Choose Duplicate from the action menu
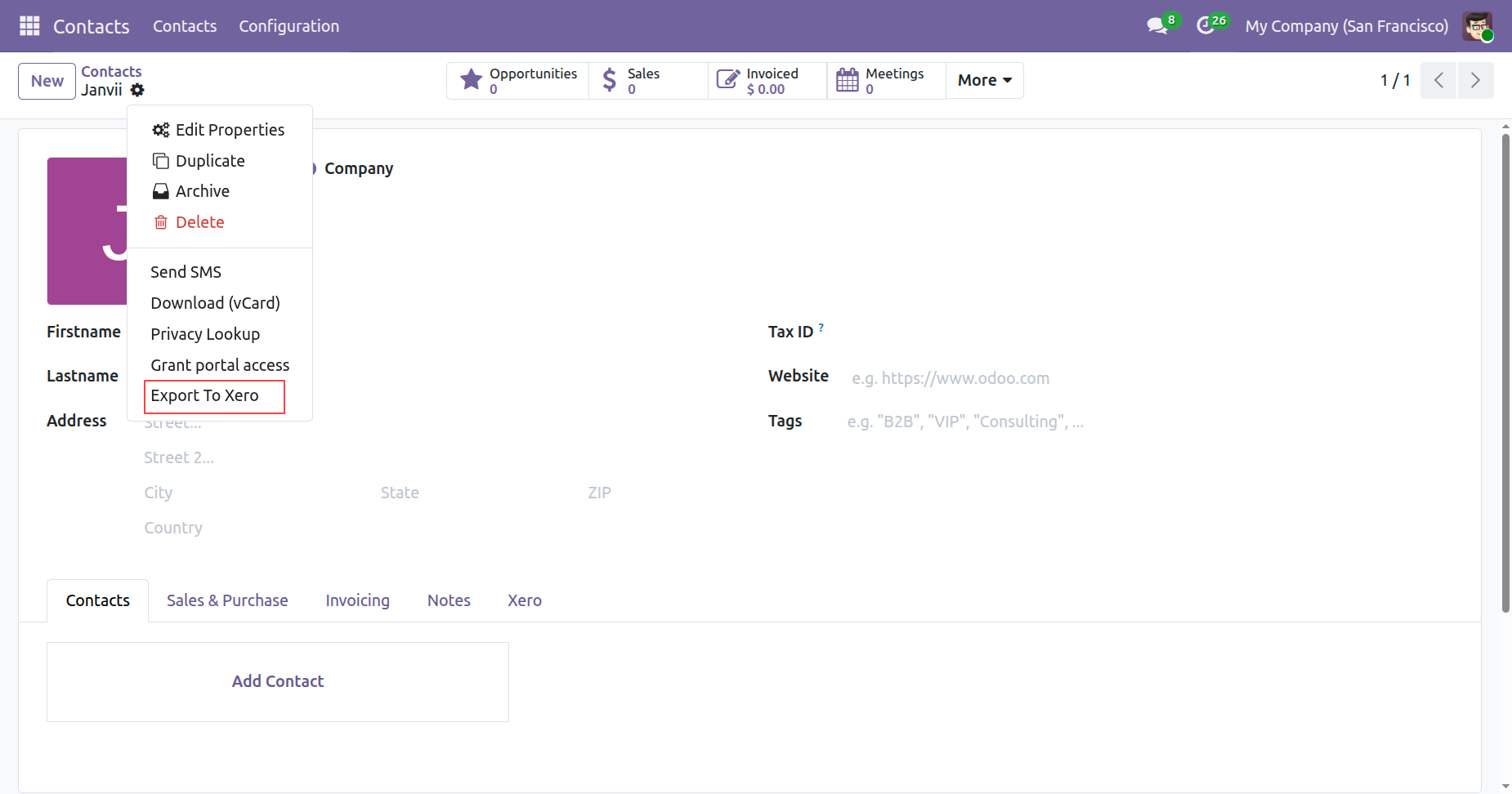1512x794 pixels. (x=220, y=161)
